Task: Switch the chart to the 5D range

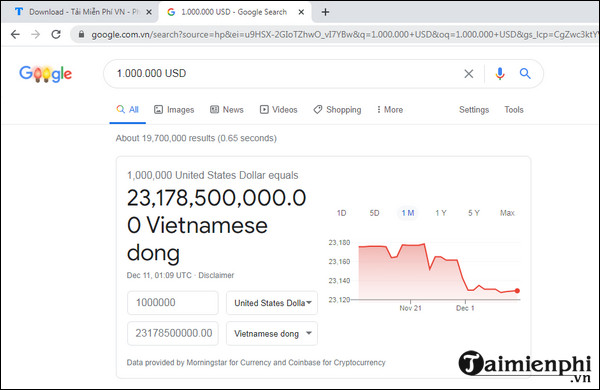Action: click(374, 213)
